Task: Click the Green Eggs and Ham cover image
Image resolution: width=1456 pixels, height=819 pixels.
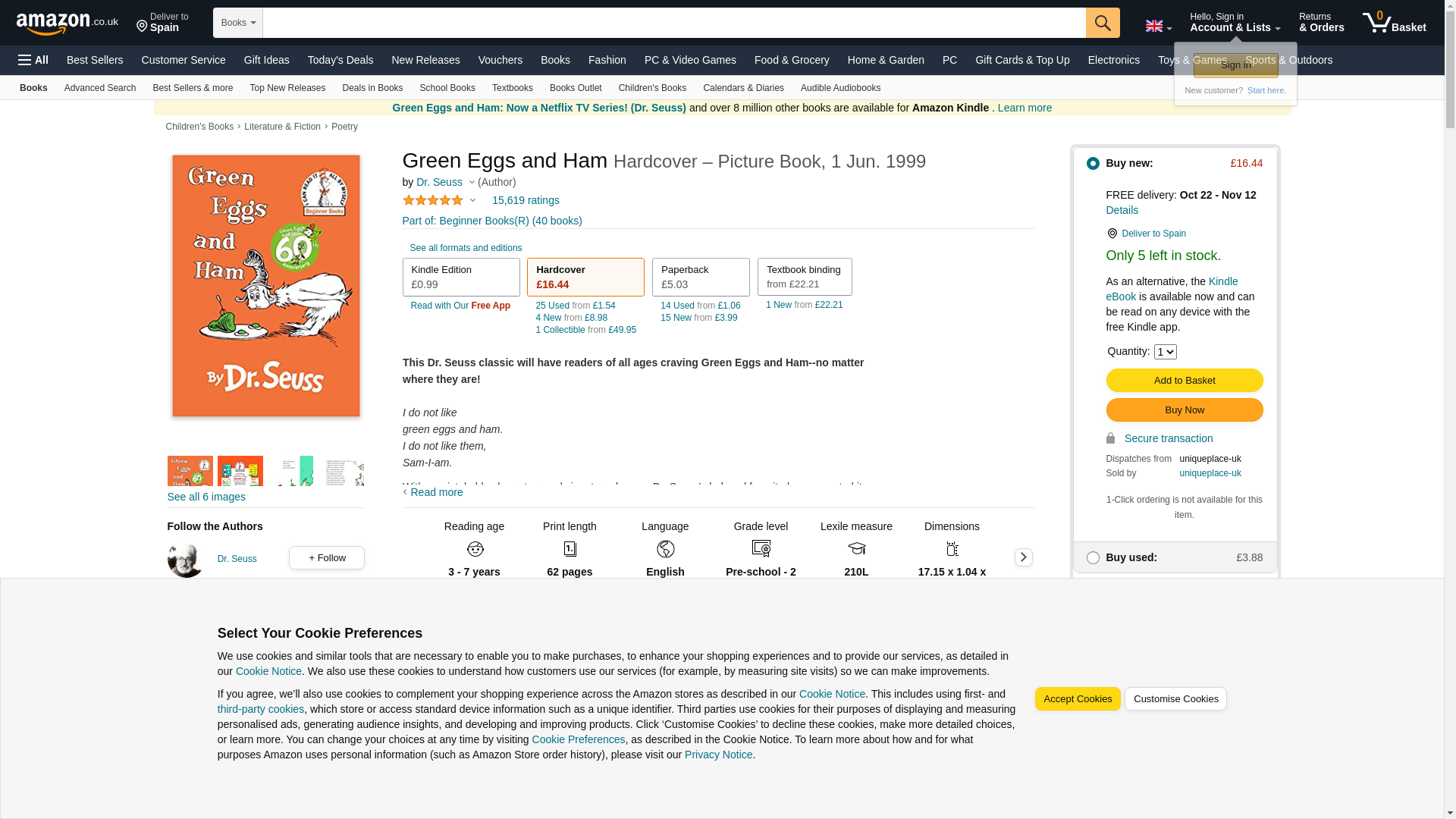Action: point(265,286)
